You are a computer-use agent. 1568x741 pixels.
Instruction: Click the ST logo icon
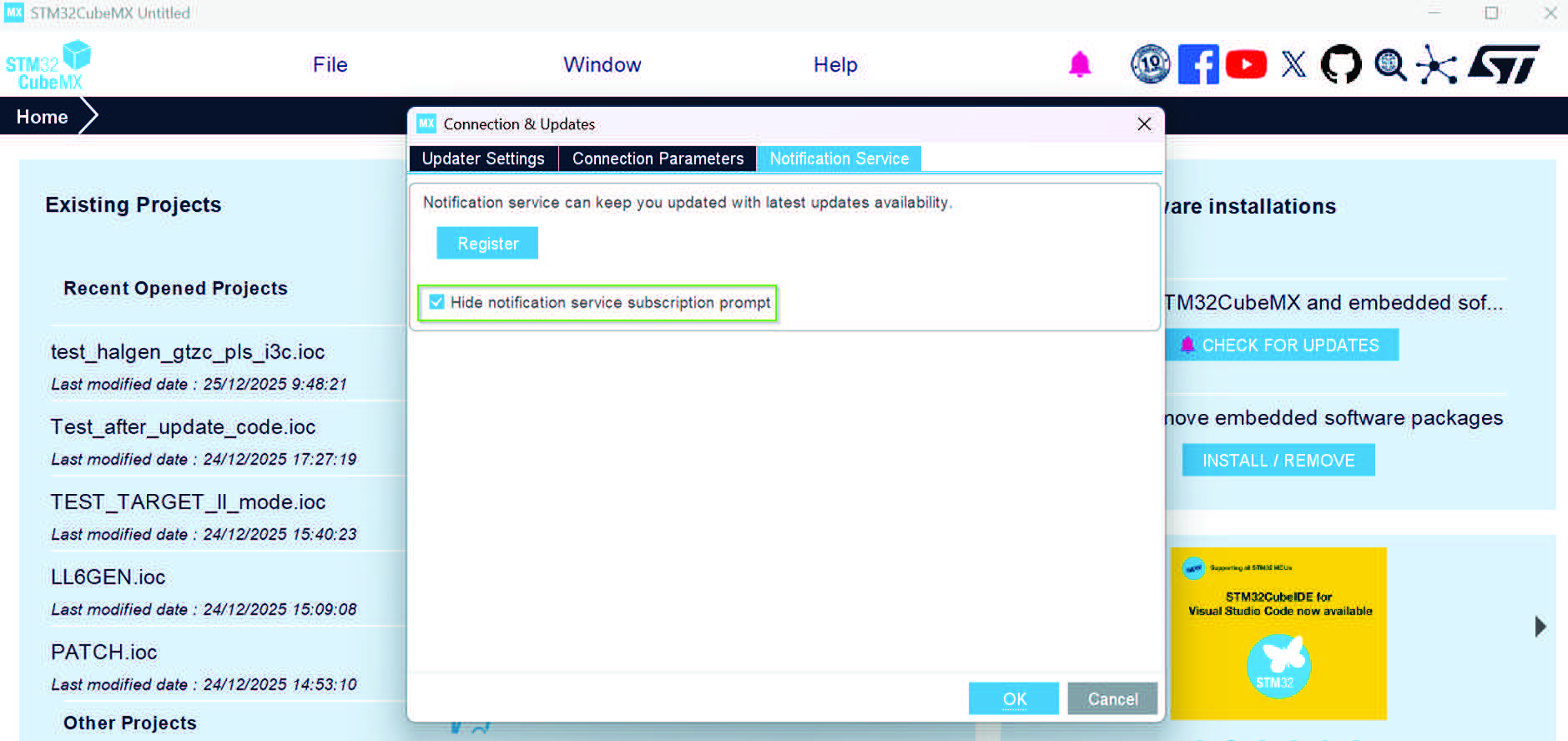pyautogui.click(x=1504, y=64)
